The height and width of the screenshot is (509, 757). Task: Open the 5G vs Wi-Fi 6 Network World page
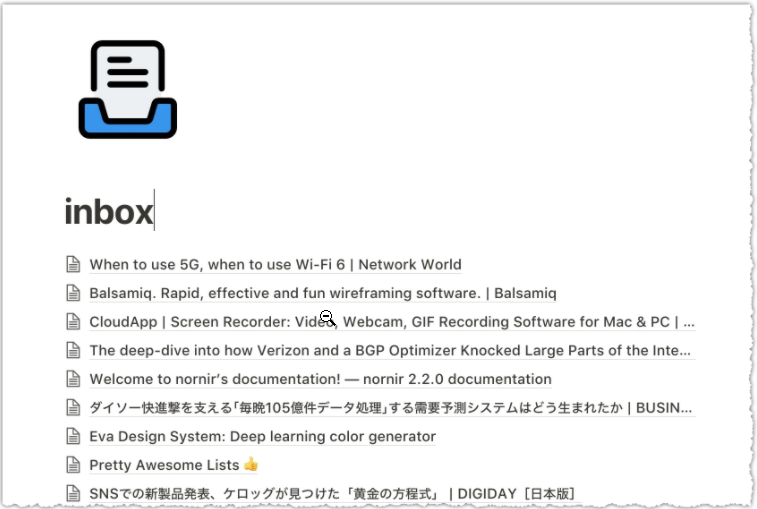tap(275, 265)
